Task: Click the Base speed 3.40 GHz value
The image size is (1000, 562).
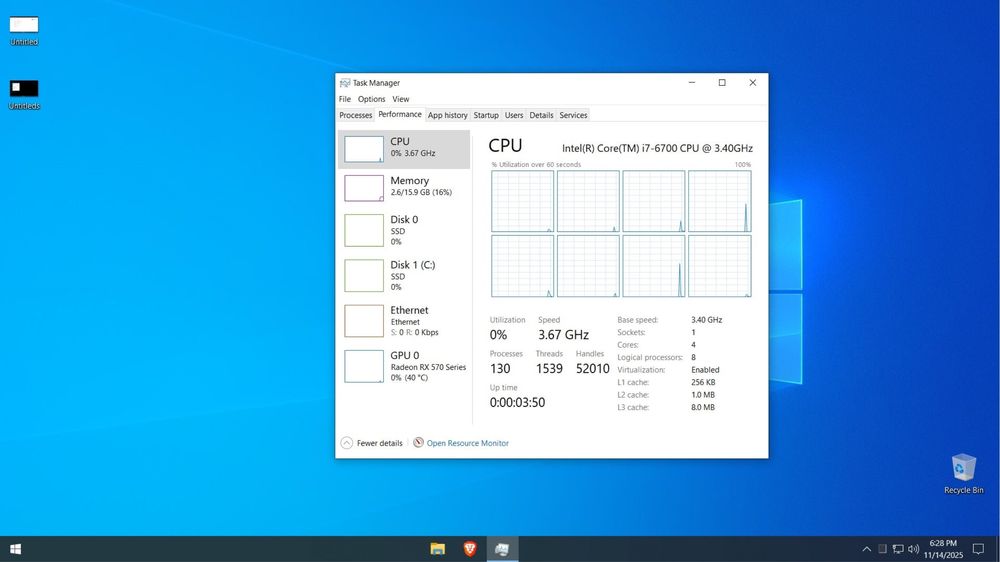Action: [x=707, y=320]
